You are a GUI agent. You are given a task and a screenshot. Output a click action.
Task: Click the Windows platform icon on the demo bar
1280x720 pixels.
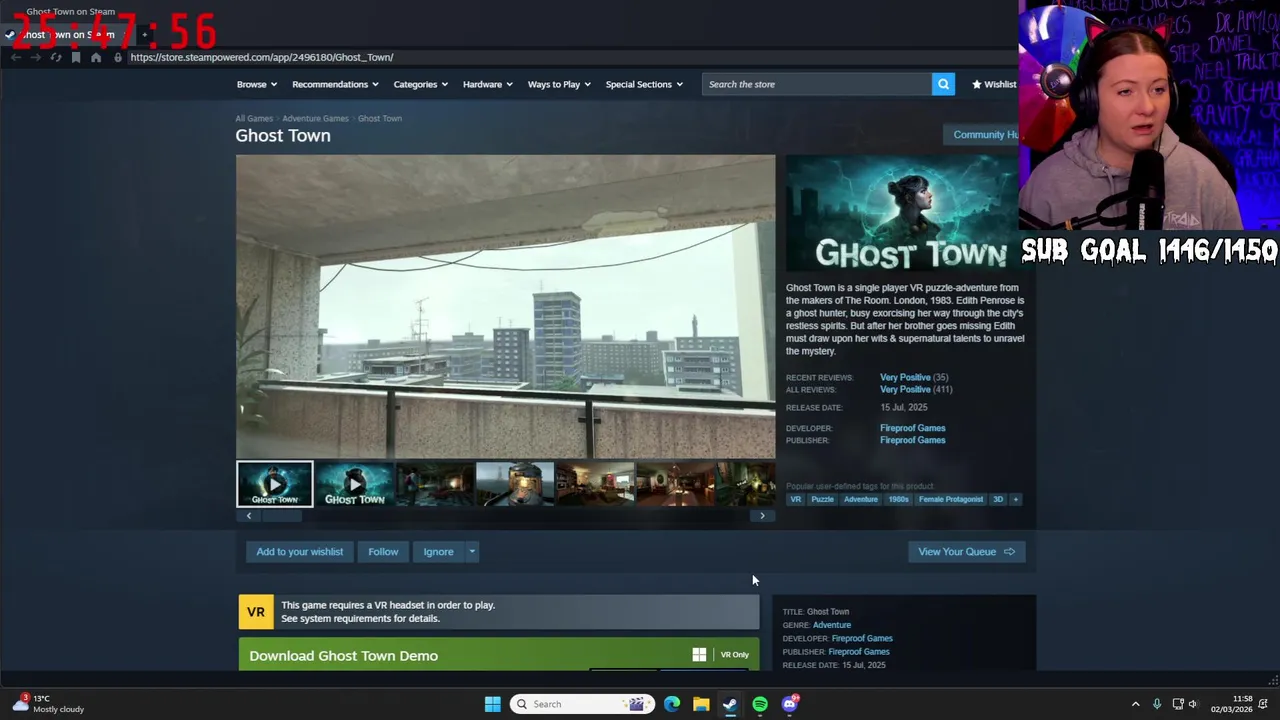coord(699,655)
